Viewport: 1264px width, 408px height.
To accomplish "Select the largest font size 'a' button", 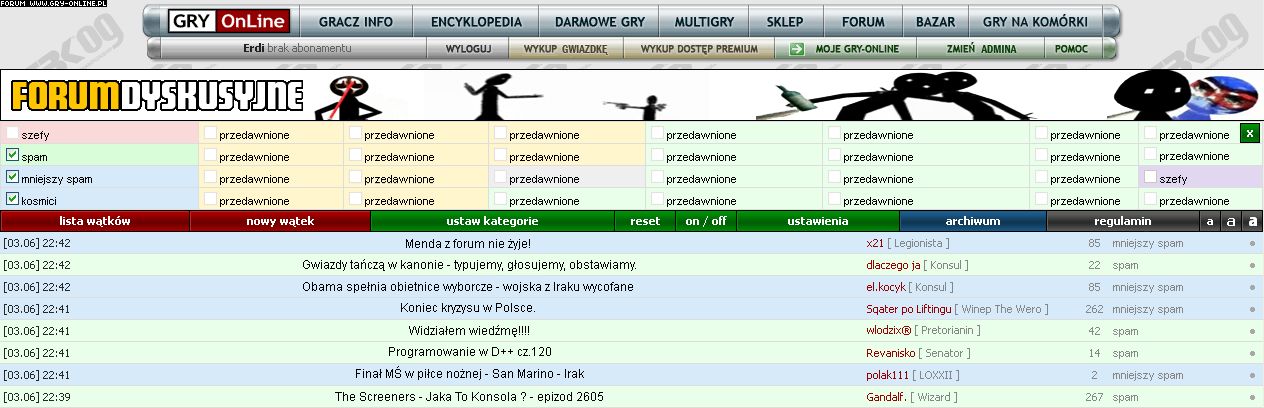I will click(x=1252, y=221).
